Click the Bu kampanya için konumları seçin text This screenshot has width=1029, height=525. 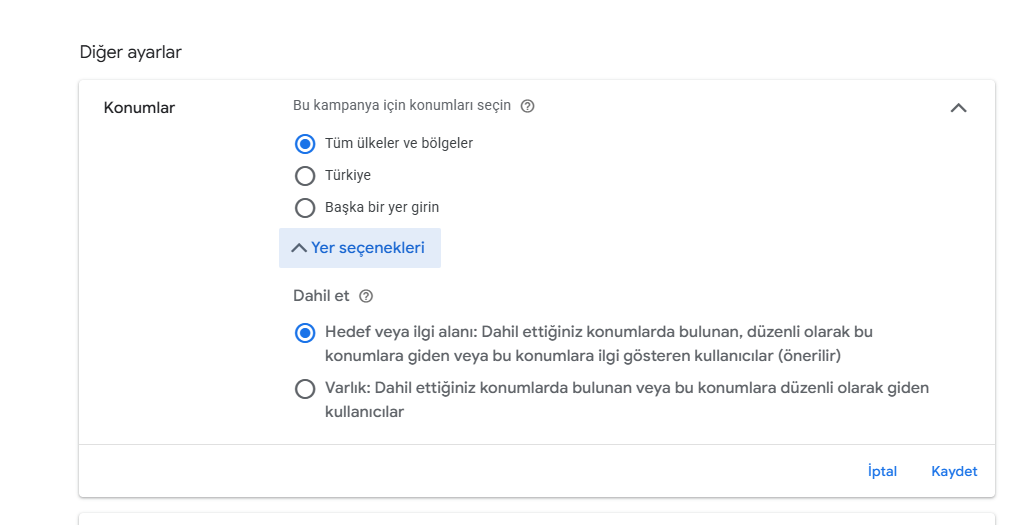coord(402,106)
